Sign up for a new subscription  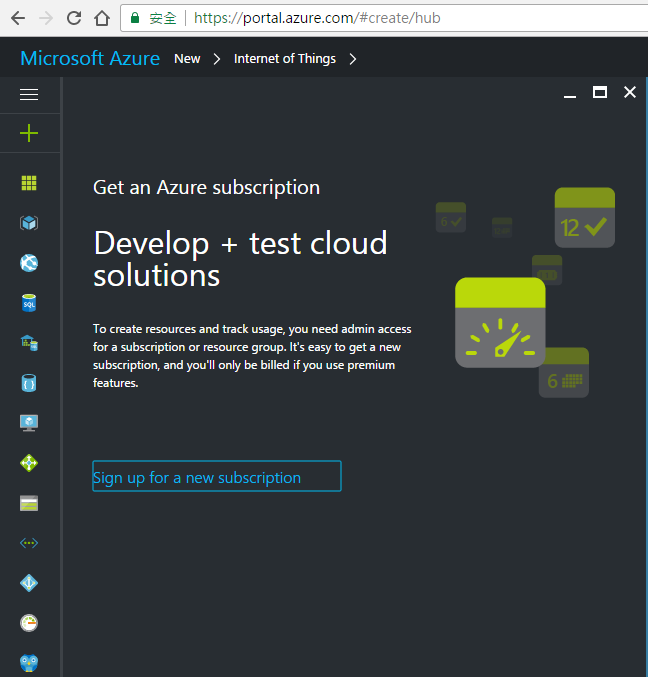[x=217, y=476]
